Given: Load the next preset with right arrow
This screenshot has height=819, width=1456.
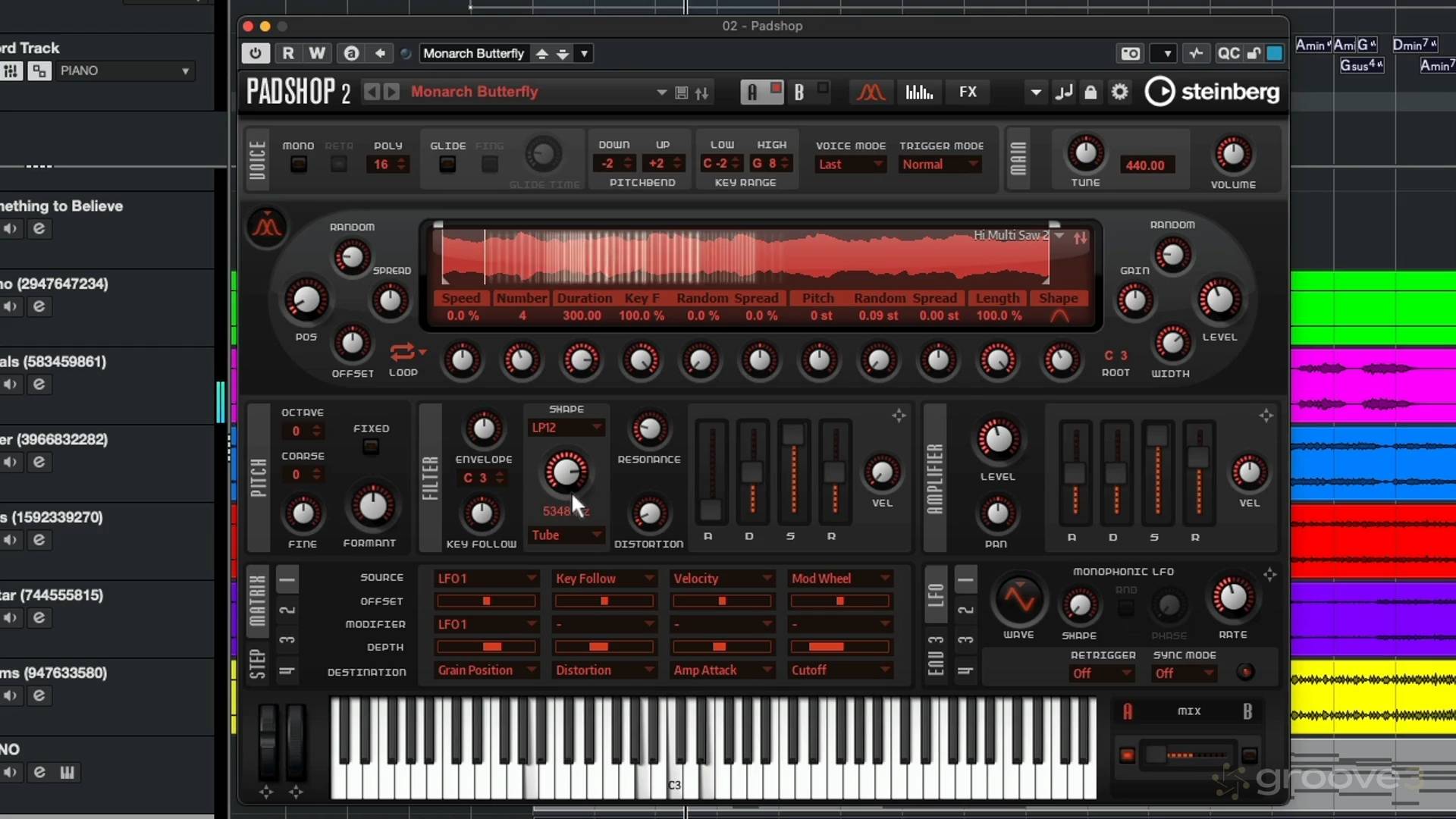Looking at the screenshot, I should tap(391, 92).
